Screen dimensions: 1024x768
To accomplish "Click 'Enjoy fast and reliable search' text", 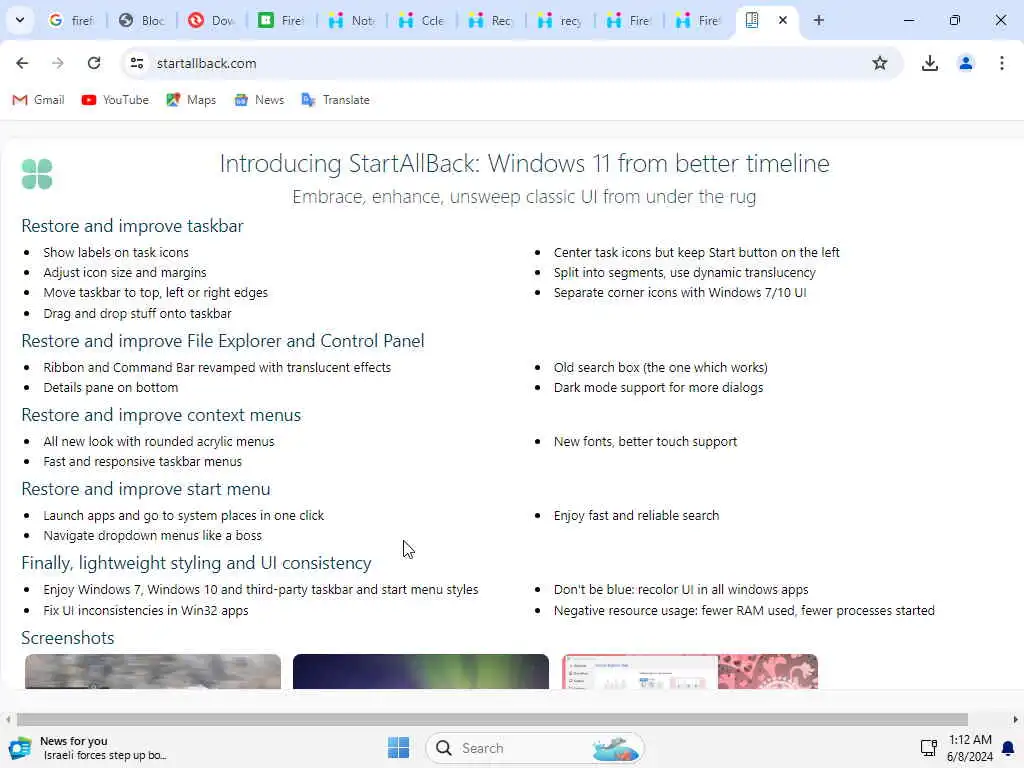I will tap(636, 515).
